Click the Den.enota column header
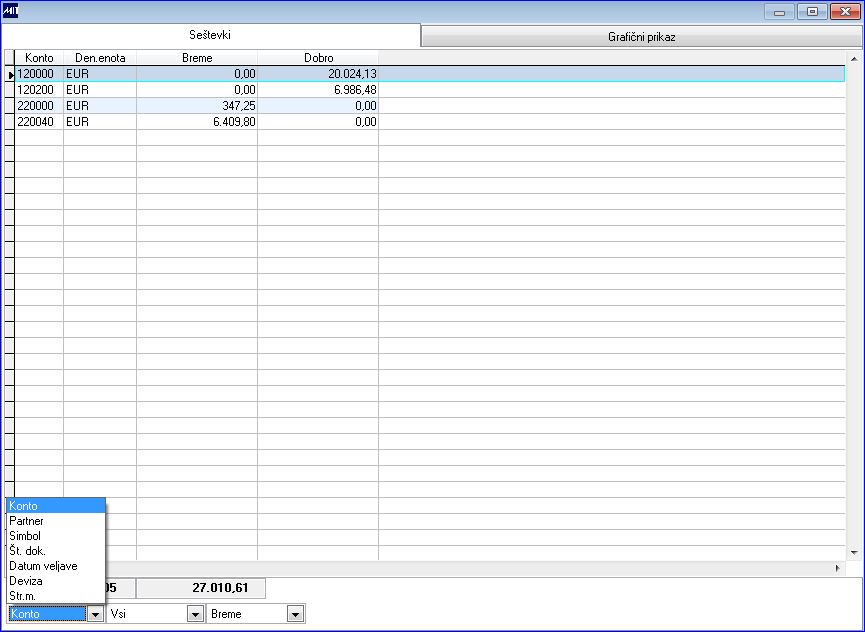Image resolution: width=865 pixels, height=632 pixels. pyautogui.click(x=100, y=58)
